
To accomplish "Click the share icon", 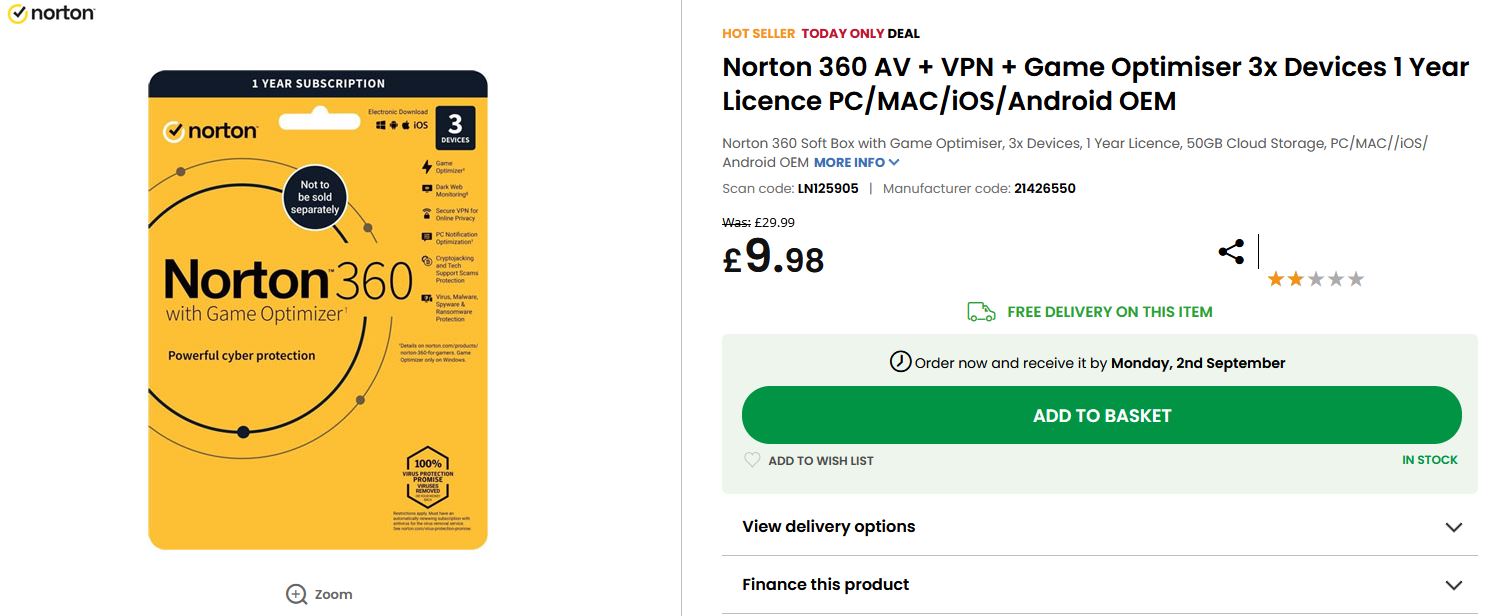I will (1231, 252).
